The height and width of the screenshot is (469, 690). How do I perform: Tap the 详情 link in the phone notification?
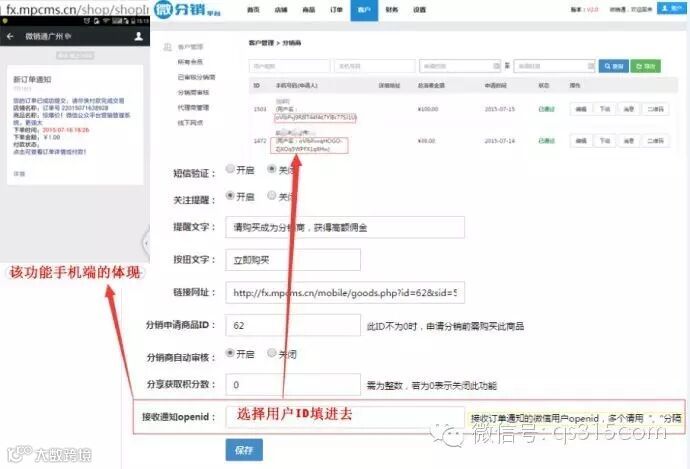pyautogui.click(x=19, y=174)
